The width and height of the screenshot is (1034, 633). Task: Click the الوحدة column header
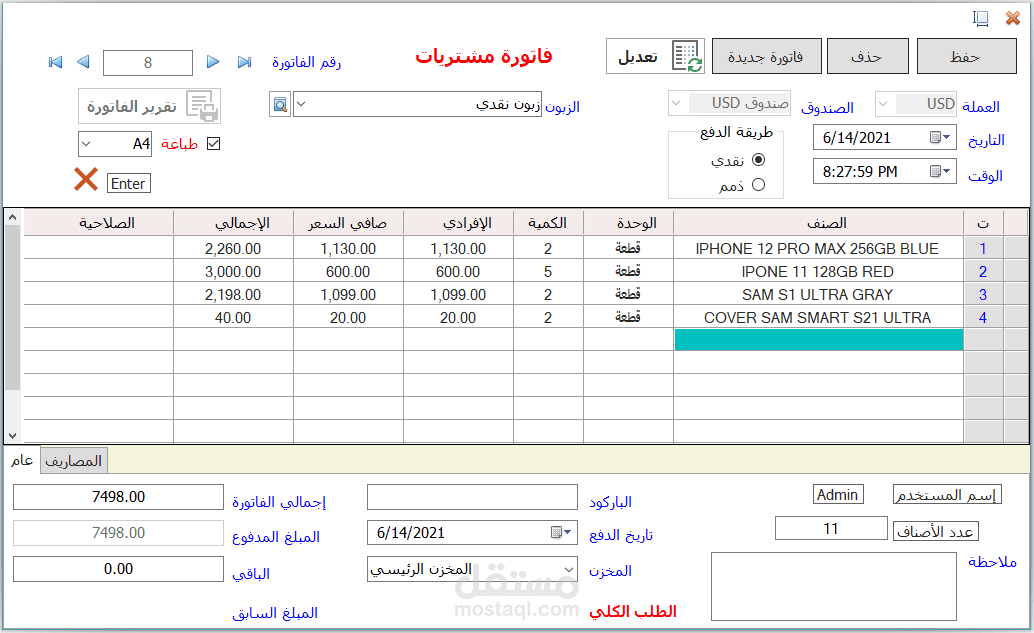pyautogui.click(x=628, y=223)
